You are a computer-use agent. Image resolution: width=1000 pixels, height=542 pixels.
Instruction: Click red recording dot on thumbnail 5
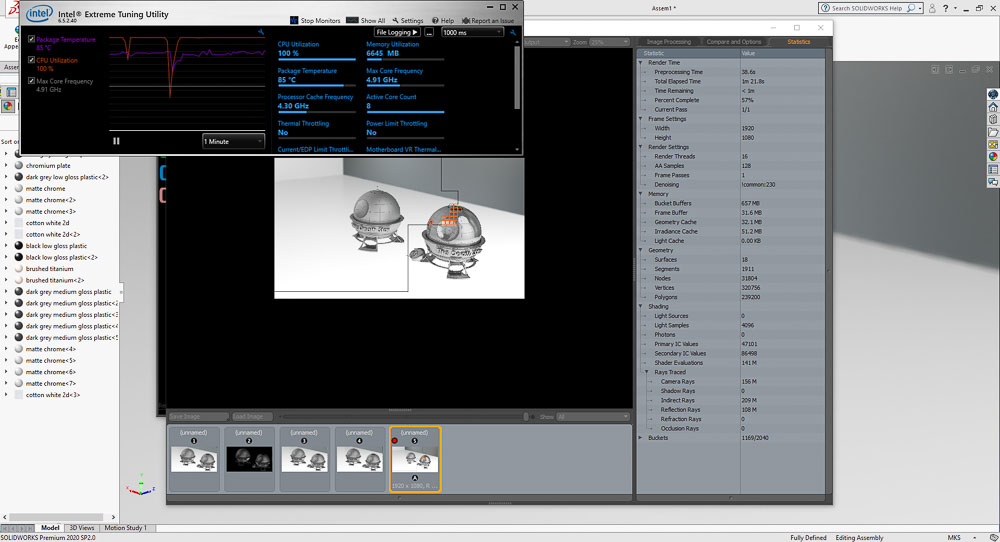pyautogui.click(x=395, y=441)
